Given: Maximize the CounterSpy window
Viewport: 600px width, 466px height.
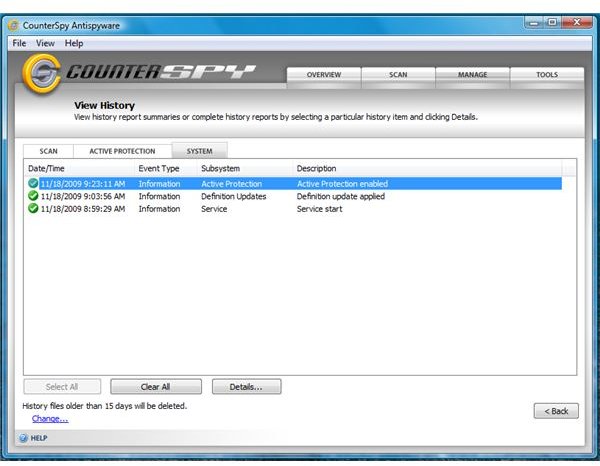Looking at the screenshot, I should (552, 22).
